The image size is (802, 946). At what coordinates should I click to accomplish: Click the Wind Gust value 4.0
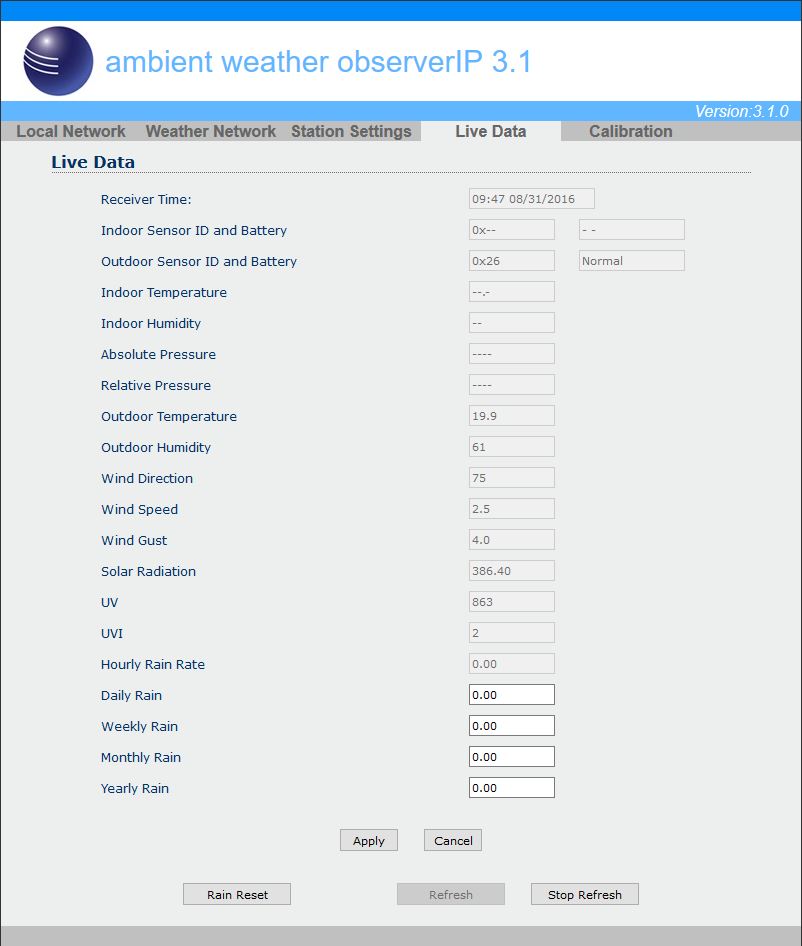coord(512,540)
